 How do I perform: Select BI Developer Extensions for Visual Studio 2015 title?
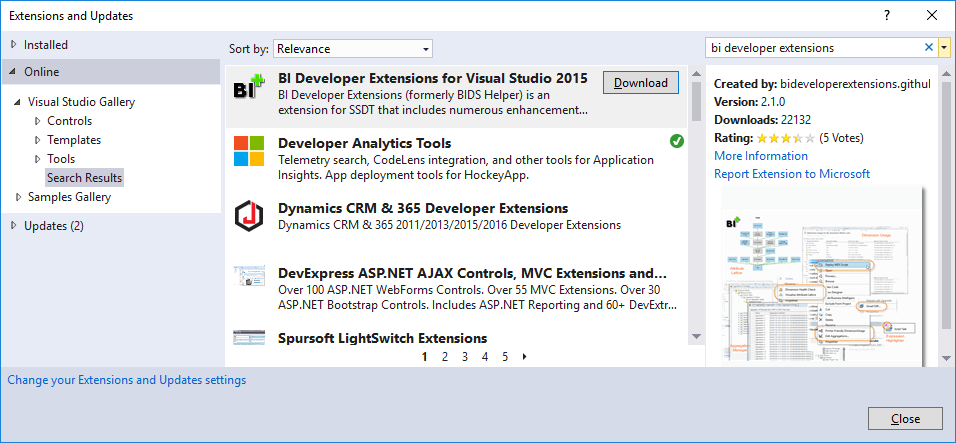point(433,78)
